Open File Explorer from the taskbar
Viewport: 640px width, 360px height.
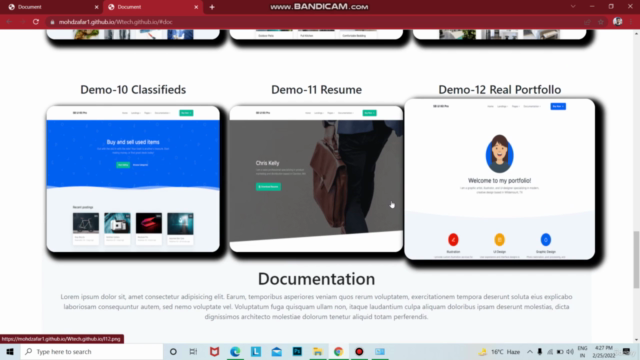click(x=318, y=351)
